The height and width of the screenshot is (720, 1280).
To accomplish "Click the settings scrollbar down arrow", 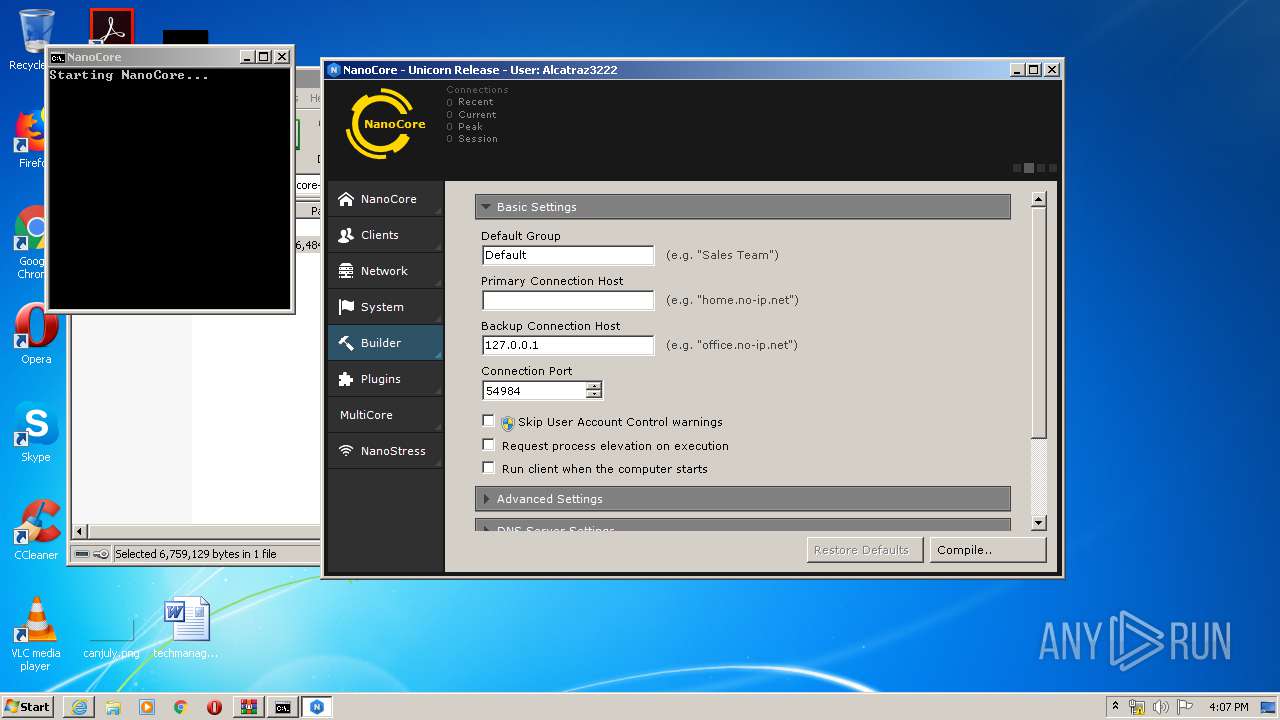I will [1038, 523].
